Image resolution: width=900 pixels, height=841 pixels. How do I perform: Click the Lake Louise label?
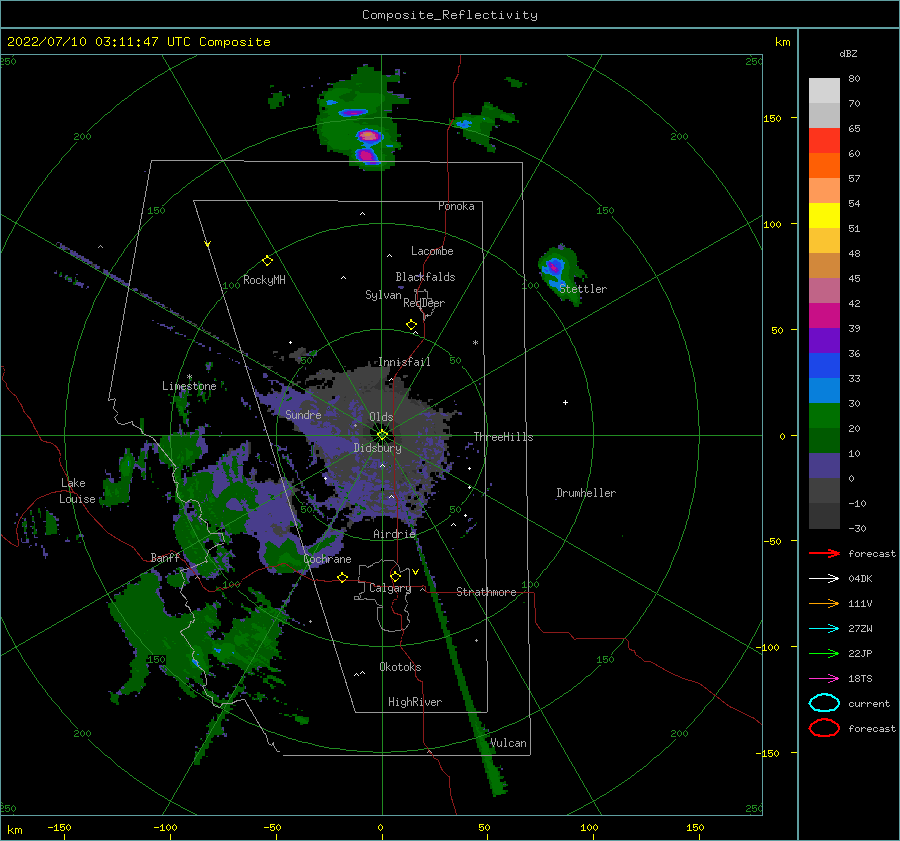(76, 491)
